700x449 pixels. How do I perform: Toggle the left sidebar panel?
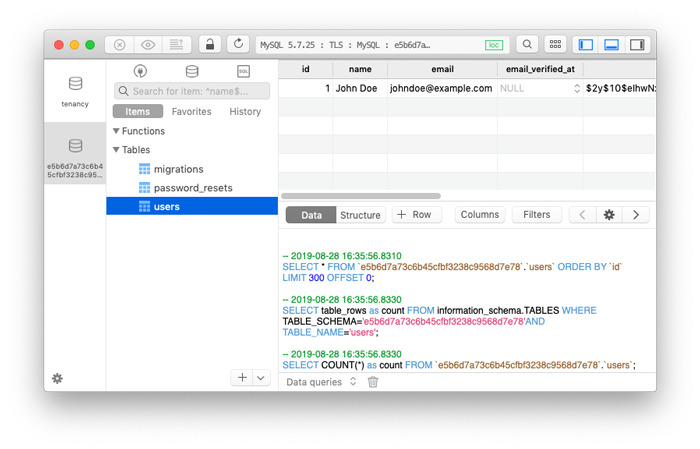point(586,45)
